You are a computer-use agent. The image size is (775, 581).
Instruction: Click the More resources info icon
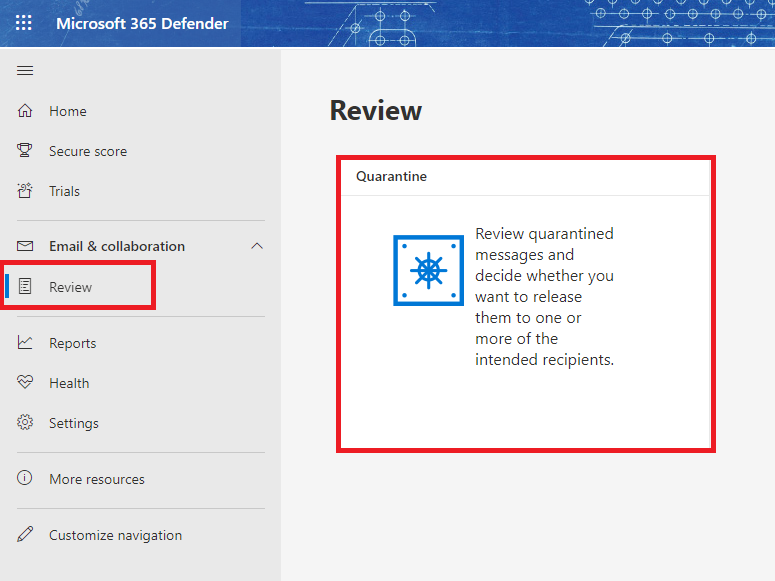[25, 479]
